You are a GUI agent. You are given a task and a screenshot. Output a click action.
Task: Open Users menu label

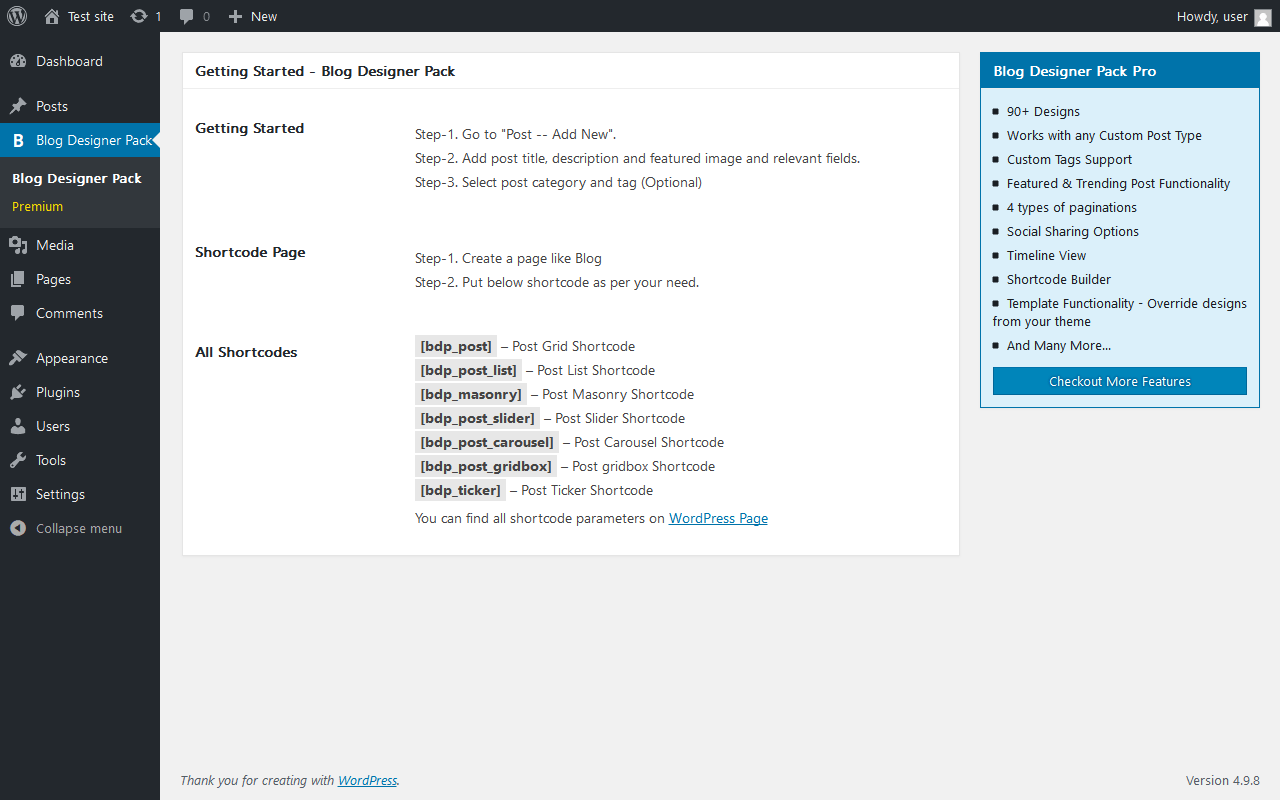click(53, 426)
